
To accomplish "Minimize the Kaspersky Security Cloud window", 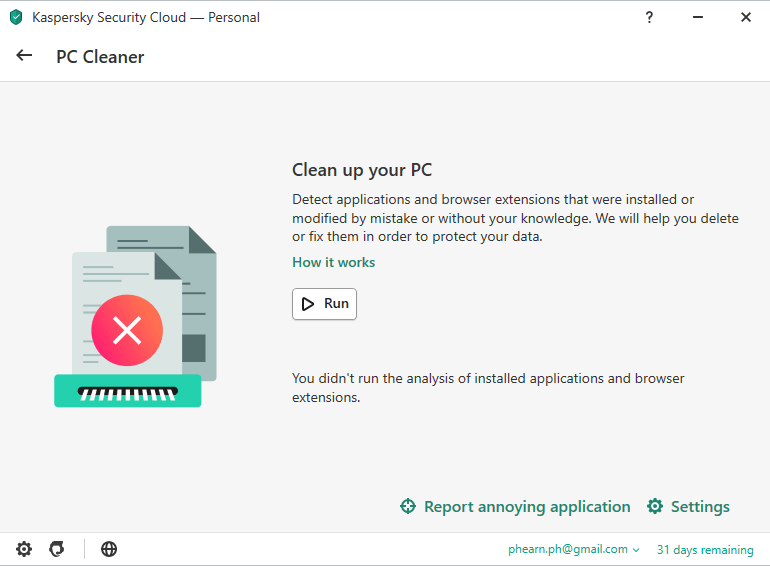I will (697, 17).
